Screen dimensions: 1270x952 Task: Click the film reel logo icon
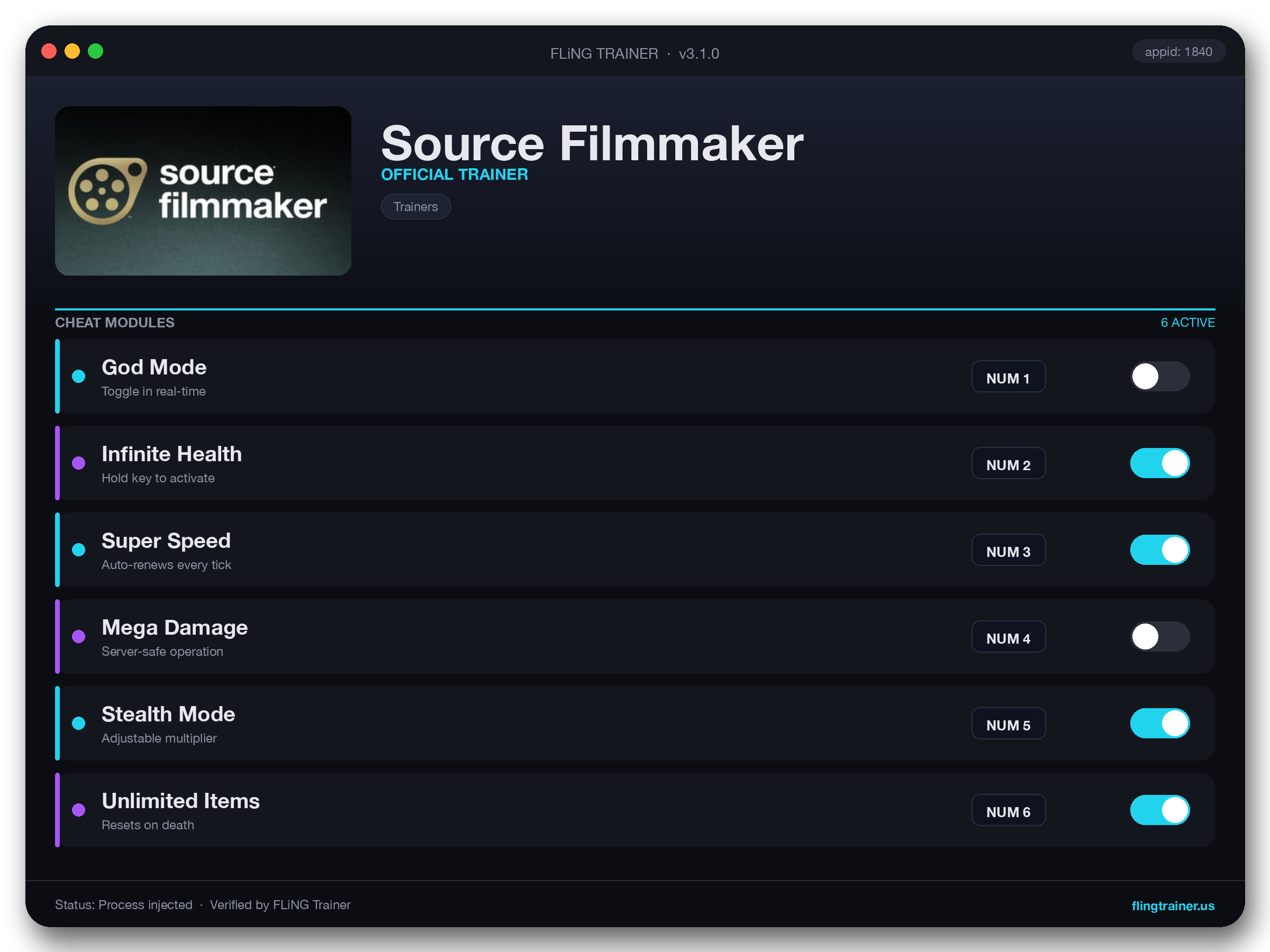107,190
